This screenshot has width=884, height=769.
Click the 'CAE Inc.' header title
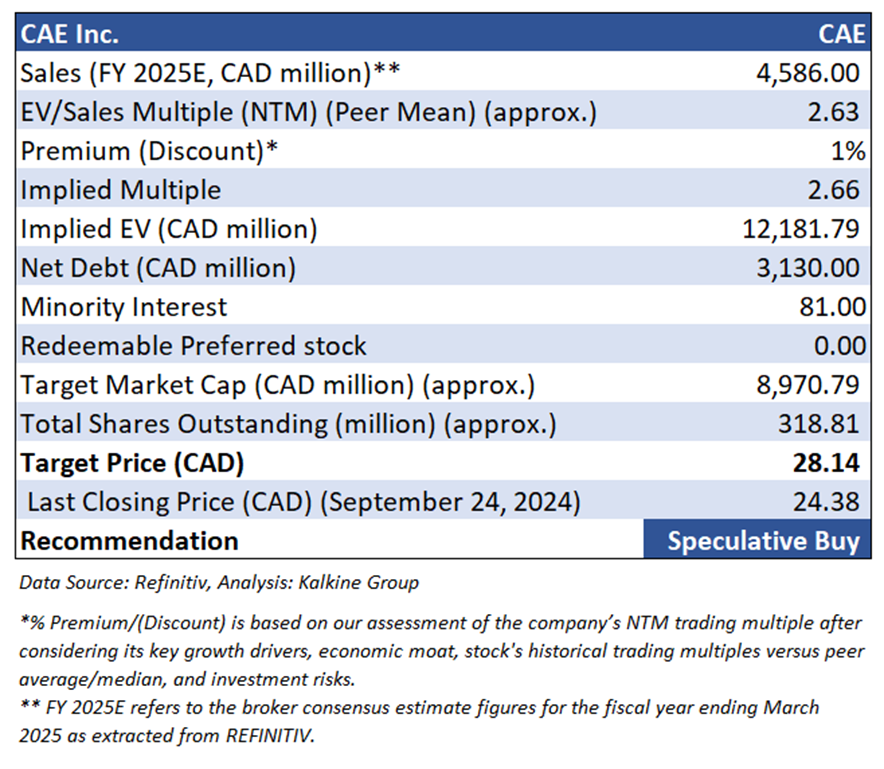tap(69, 34)
